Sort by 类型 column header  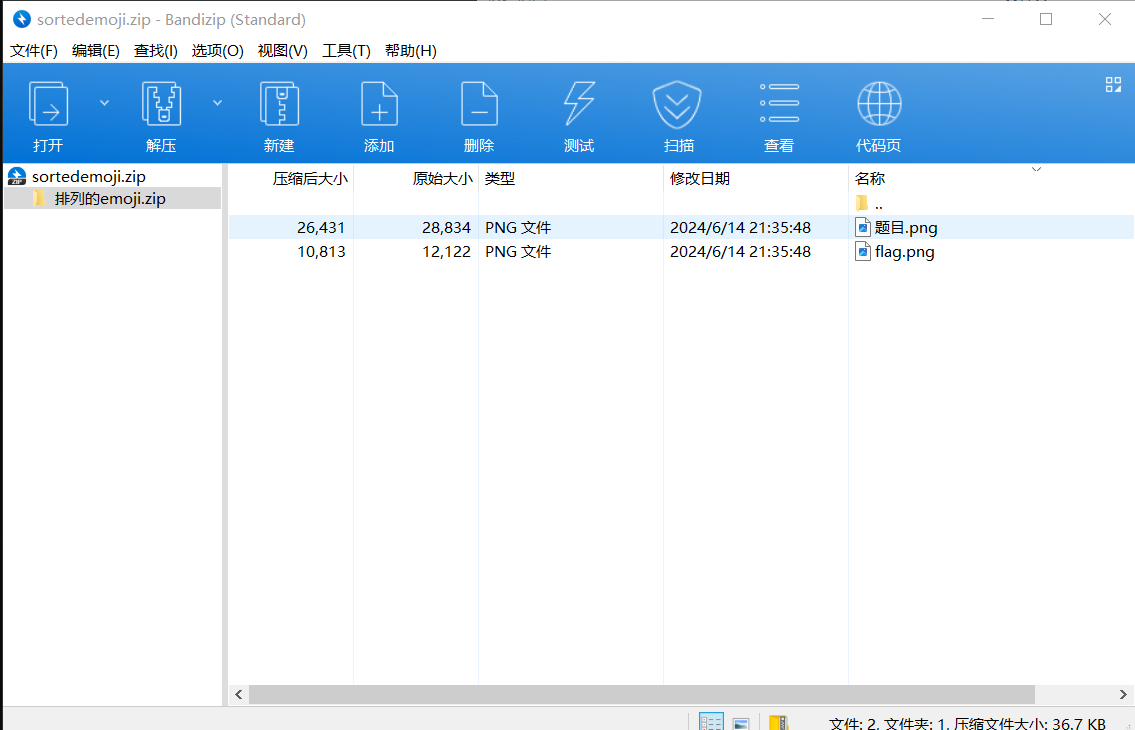tap(499, 178)
